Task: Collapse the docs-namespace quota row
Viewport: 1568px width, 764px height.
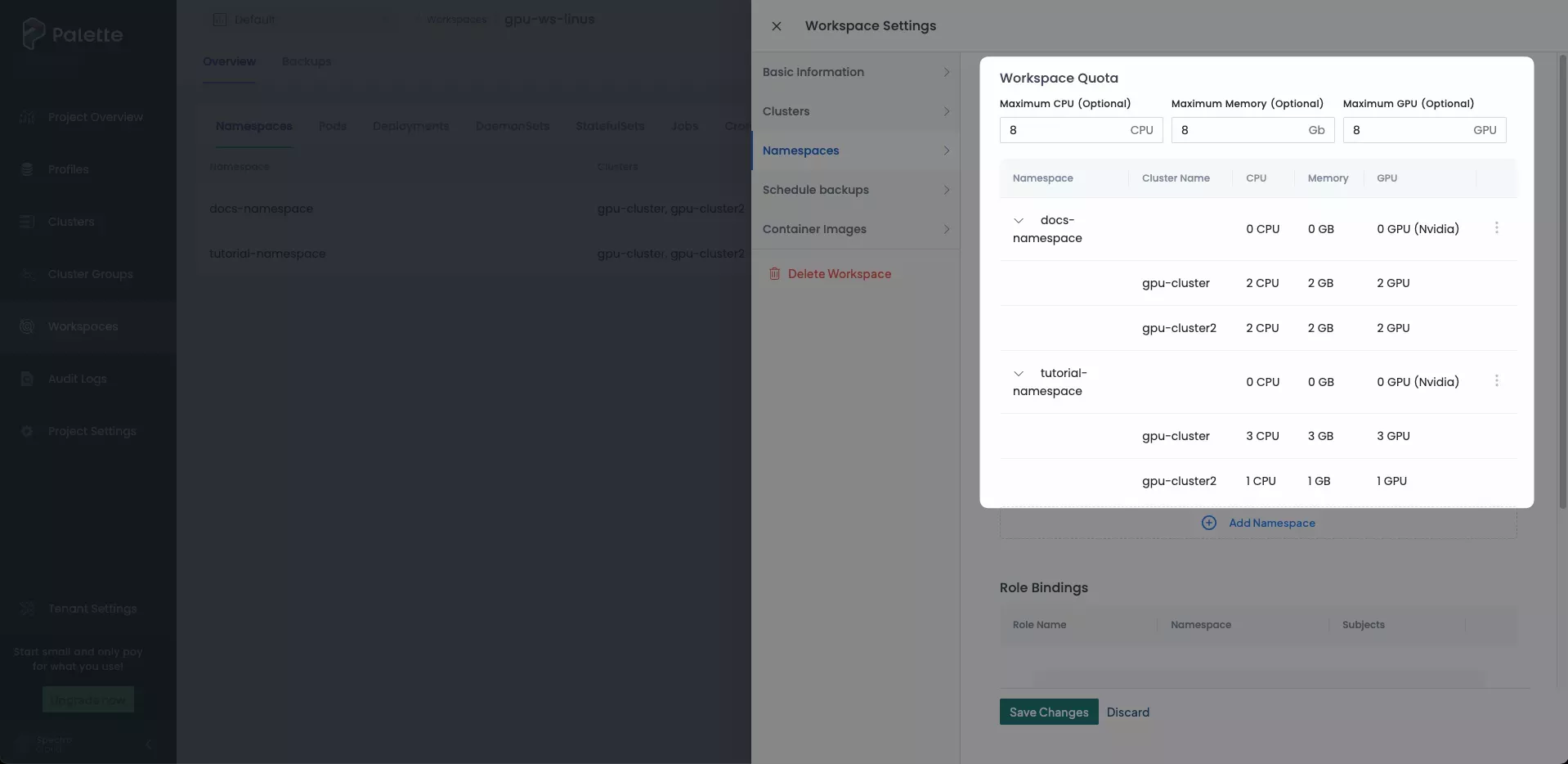Action: pyautogui.click(x=1019, y=220)
